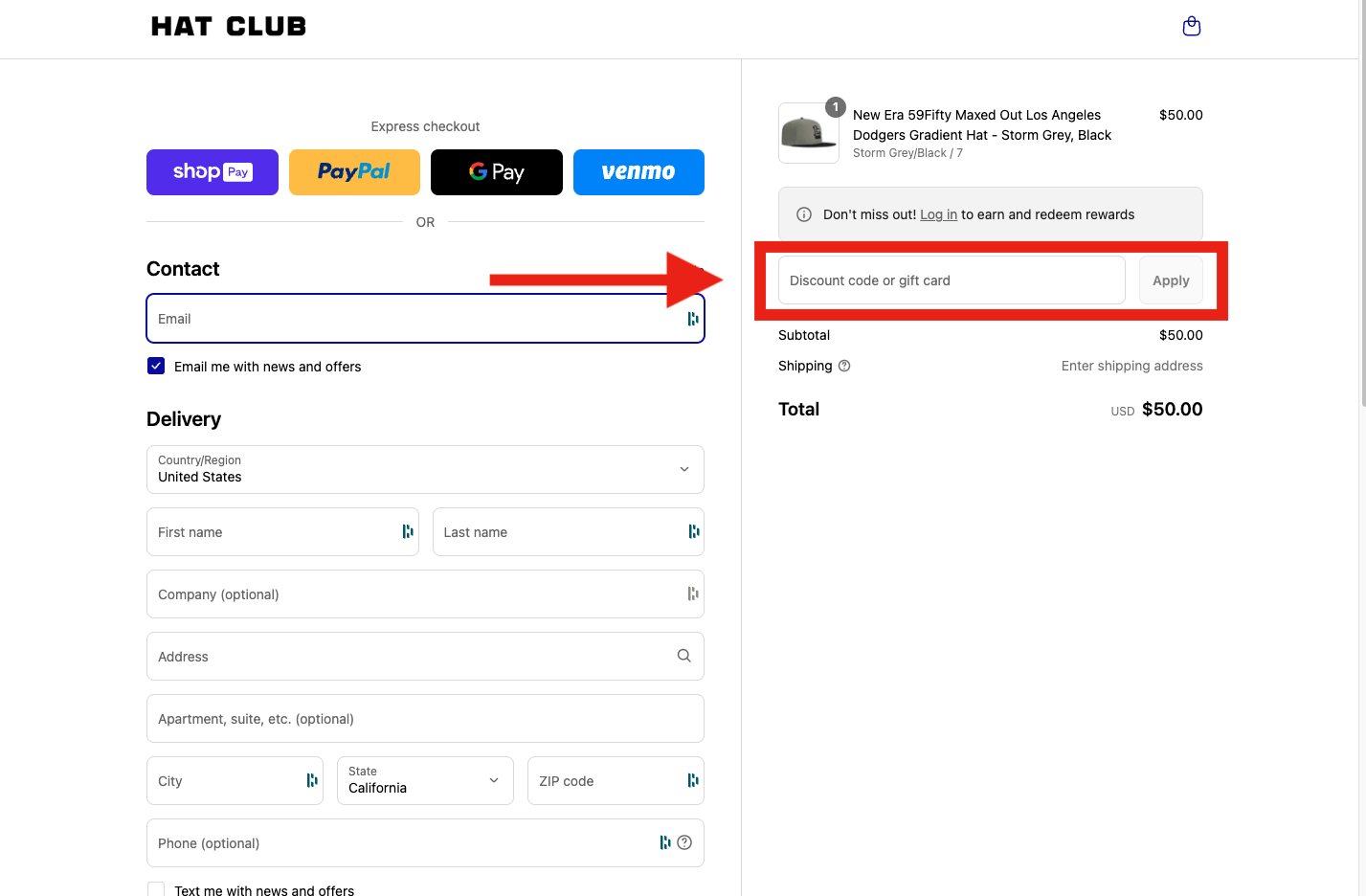Open the shopping bag cart icon
This screenshot has height=896, width=1366.
click(1191, 27)
